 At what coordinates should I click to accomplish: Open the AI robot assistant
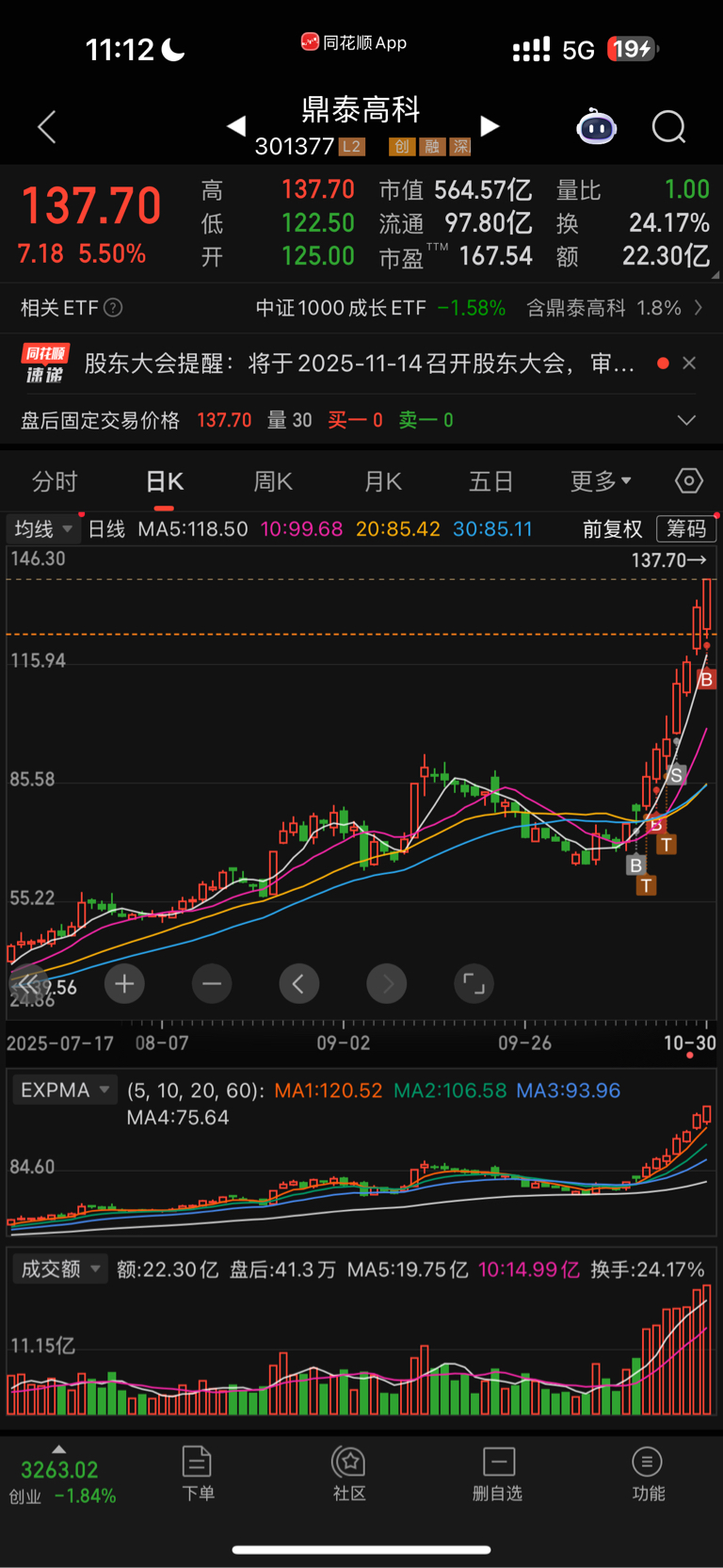pos(596,126)
